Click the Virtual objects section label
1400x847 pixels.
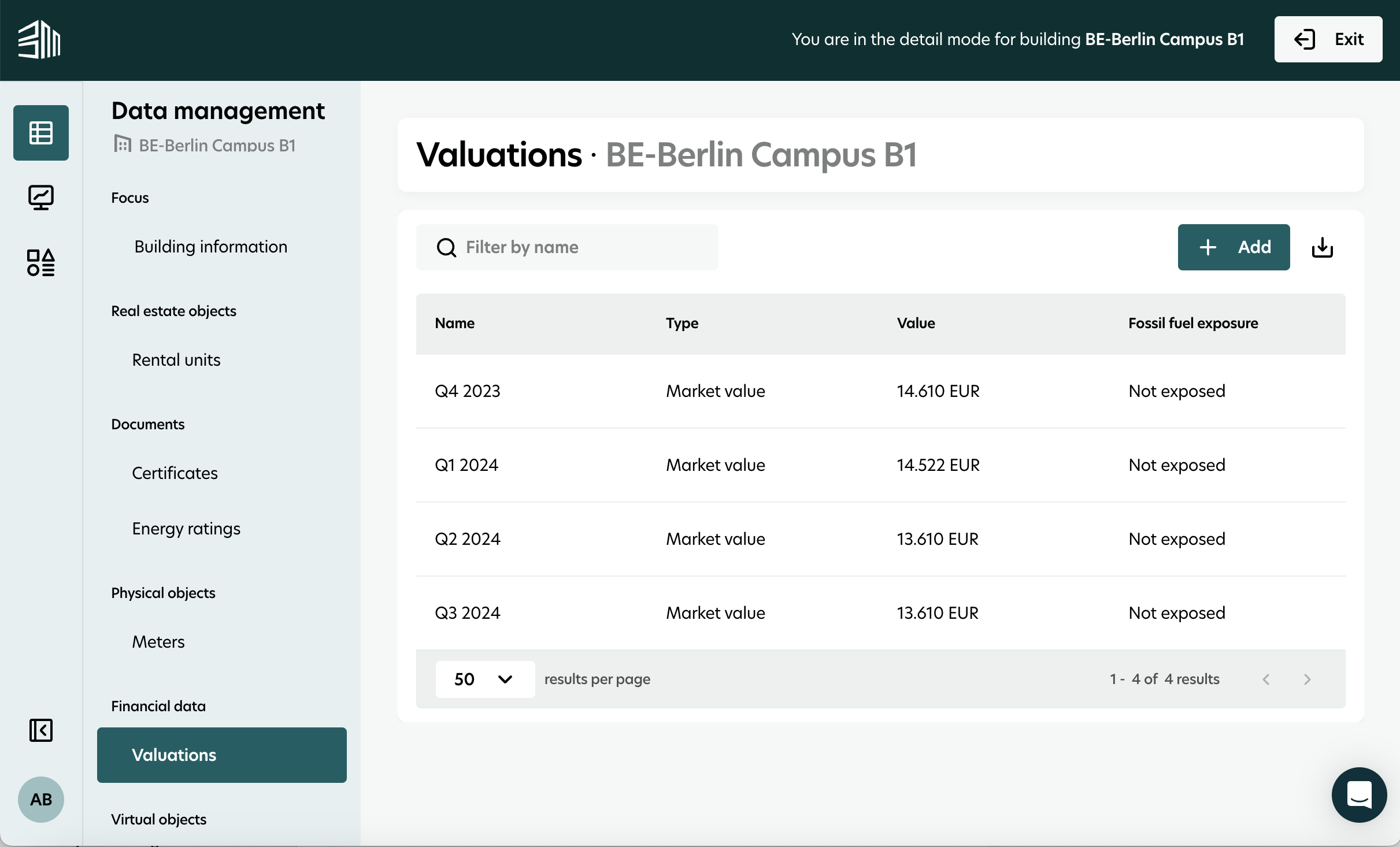tap(159, 819)
